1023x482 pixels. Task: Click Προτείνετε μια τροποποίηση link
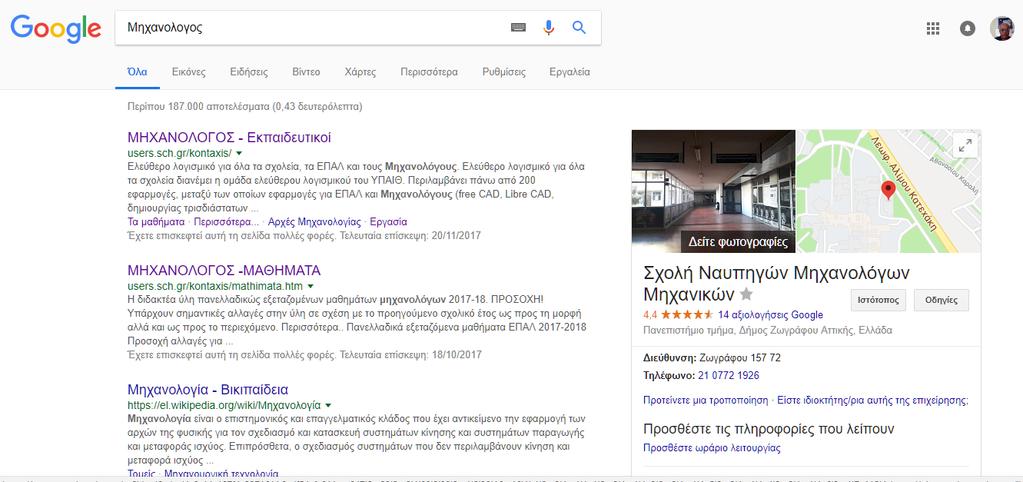point(707,400)
